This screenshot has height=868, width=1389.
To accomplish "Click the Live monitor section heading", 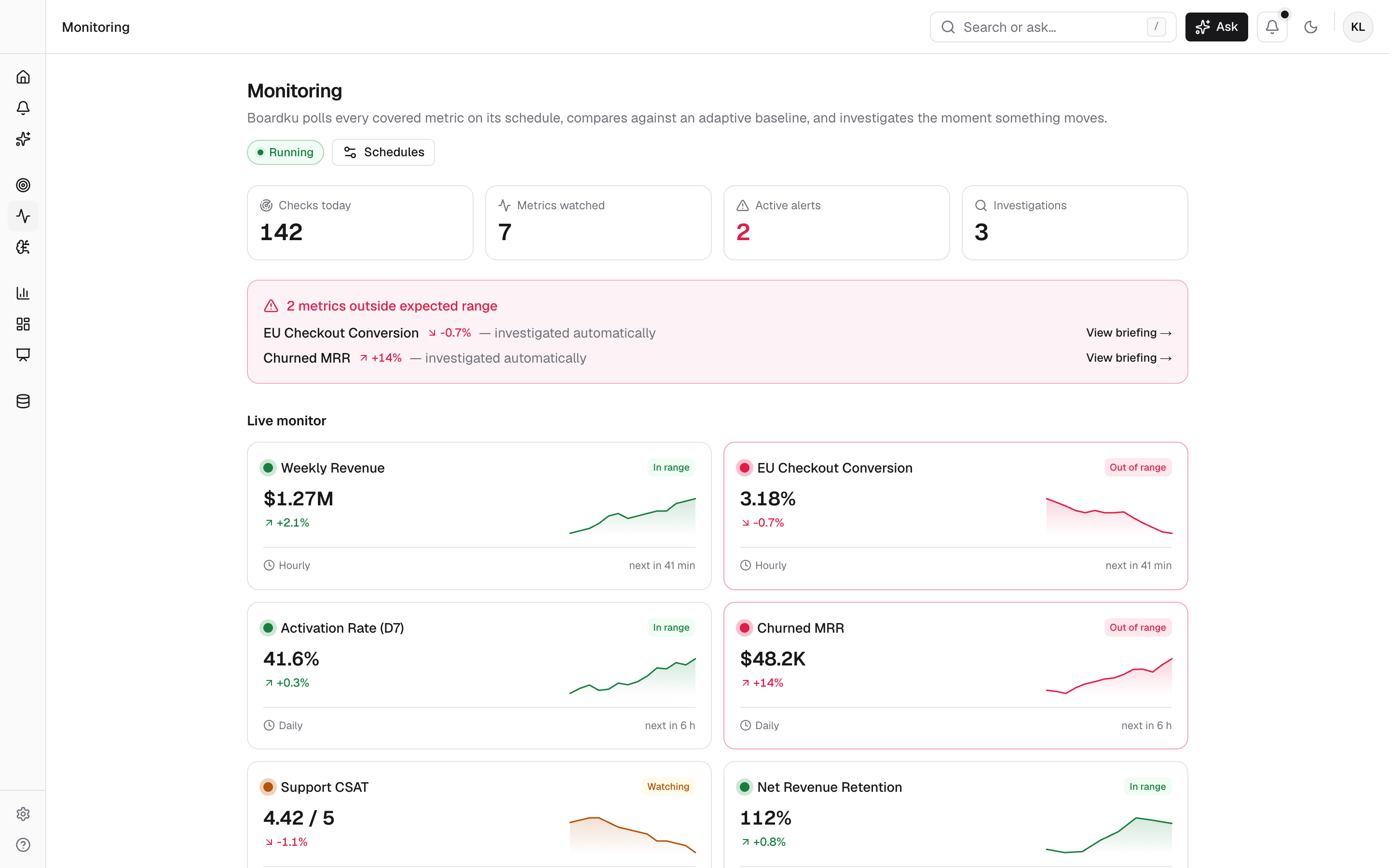I will (286, 421).
